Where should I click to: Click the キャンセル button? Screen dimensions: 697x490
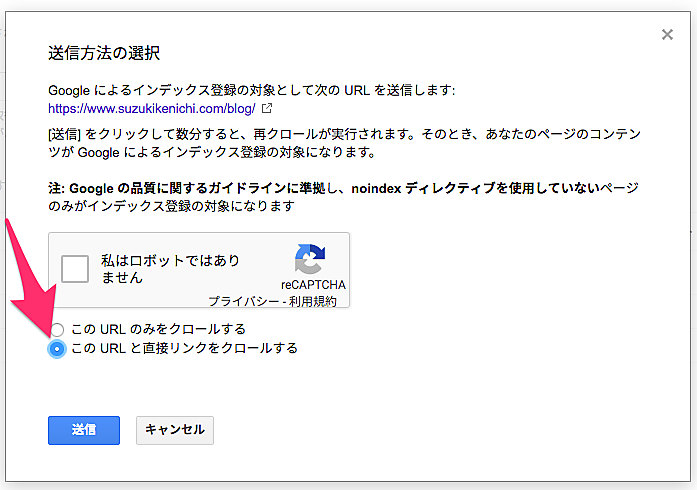174,430
